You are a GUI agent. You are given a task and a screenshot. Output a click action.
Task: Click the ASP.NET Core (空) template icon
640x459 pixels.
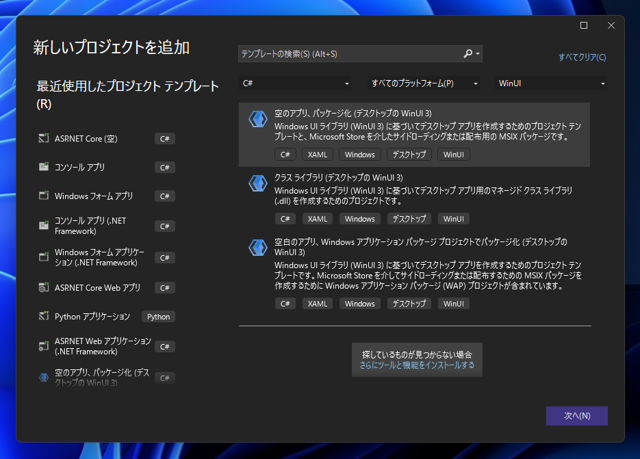click(x=44, y=138)
